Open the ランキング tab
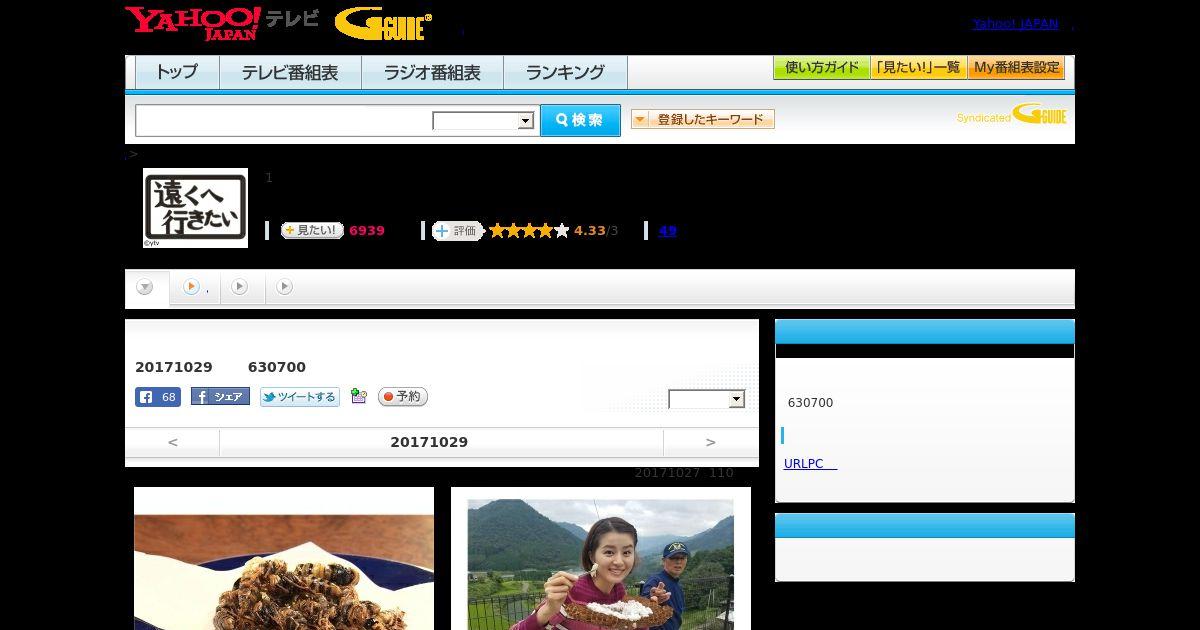Viewport: 1200px width, 630px height. (x=565, y=72)
